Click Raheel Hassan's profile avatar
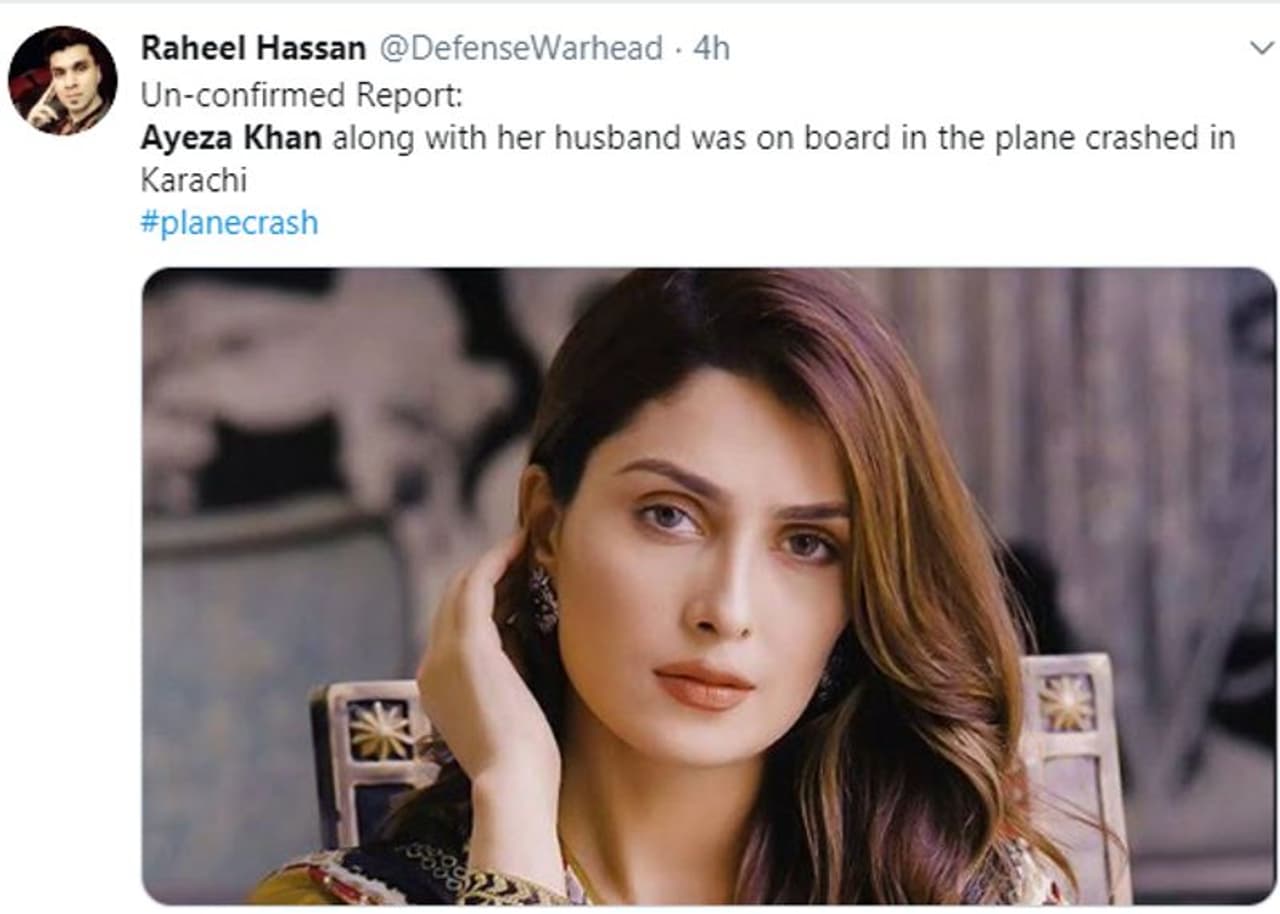This screenshot has width=1280, height=914. pyautogui.click(x=62, y=80)
